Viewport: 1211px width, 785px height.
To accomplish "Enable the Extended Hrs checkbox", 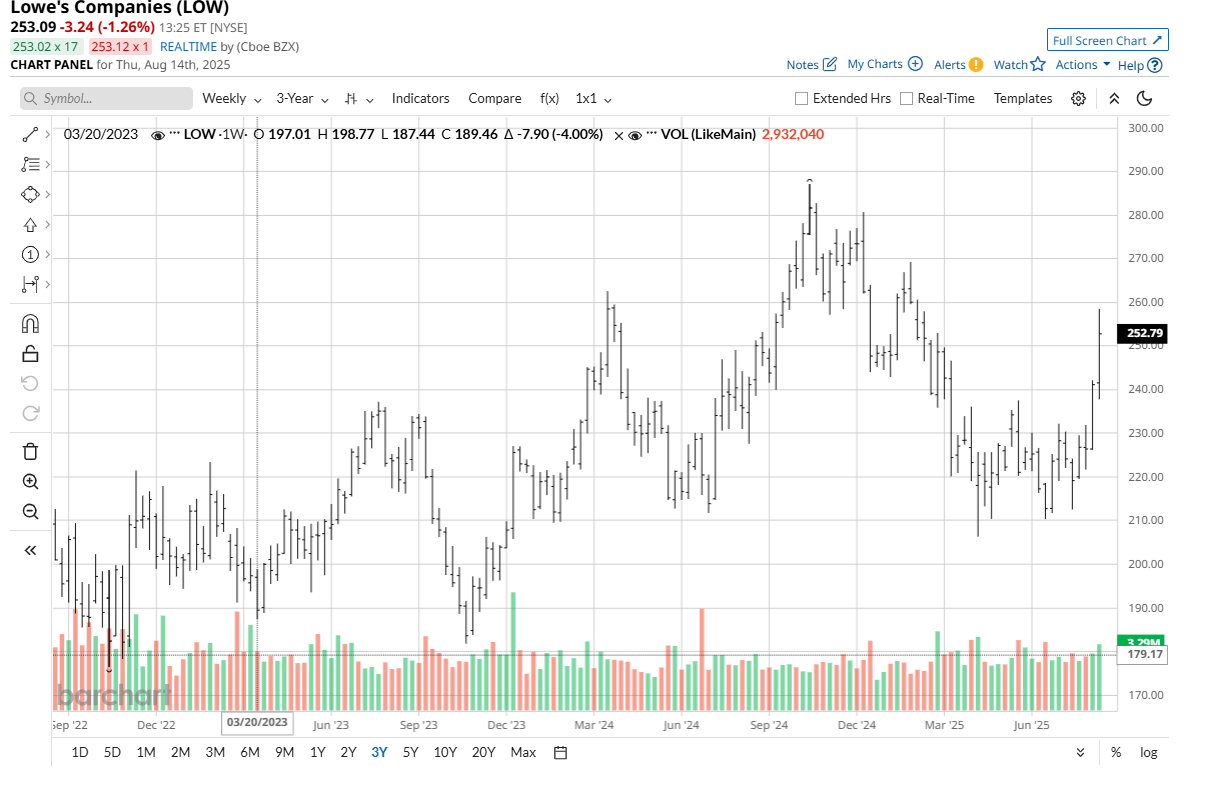I will click(x=801, y=98).
